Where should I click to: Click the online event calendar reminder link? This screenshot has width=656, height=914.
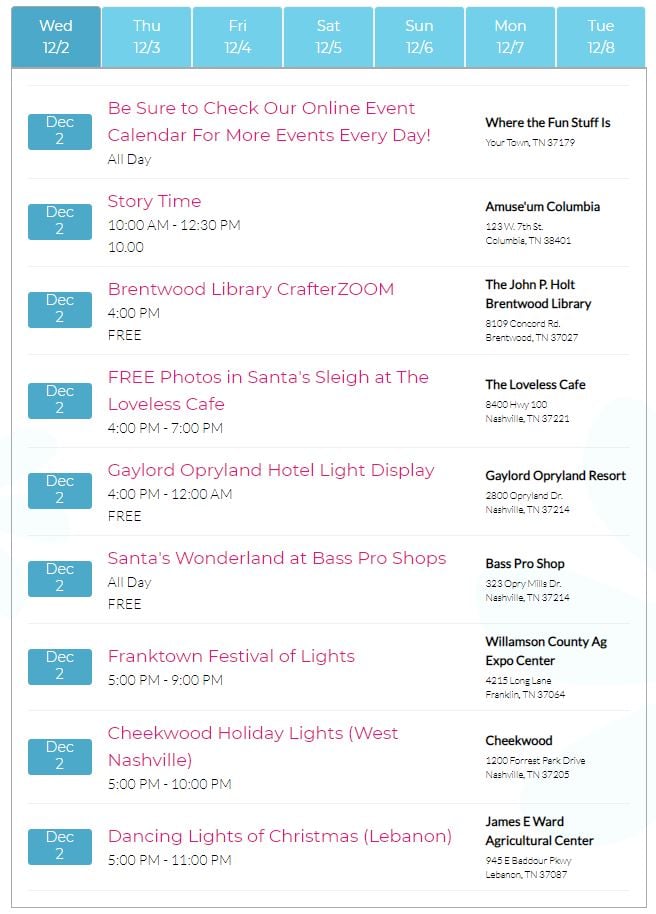pos(269,122)
